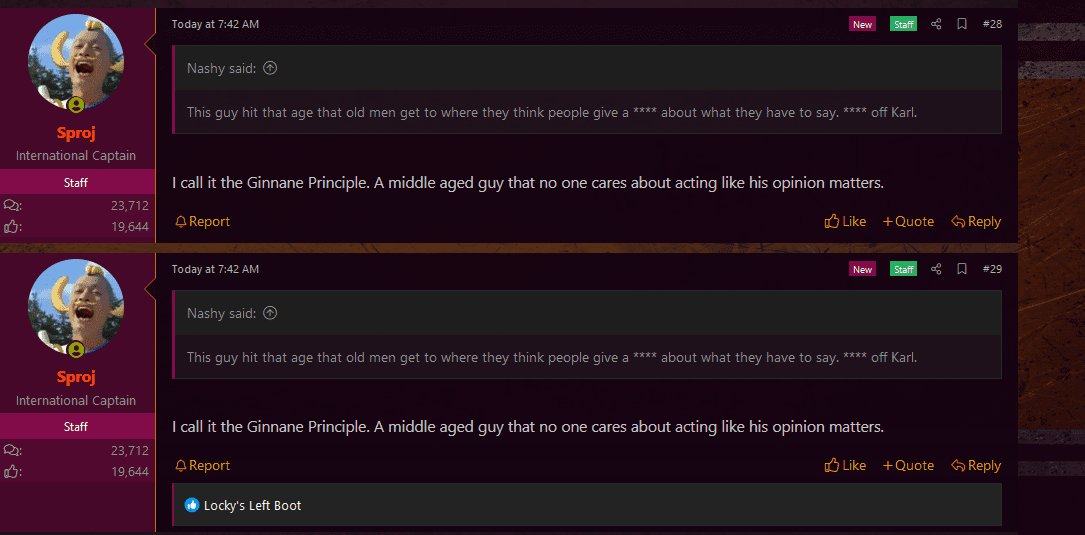Jump to Nashy's original post in #28 quote
Screen dimensions: 1085x535
point(271,68)
